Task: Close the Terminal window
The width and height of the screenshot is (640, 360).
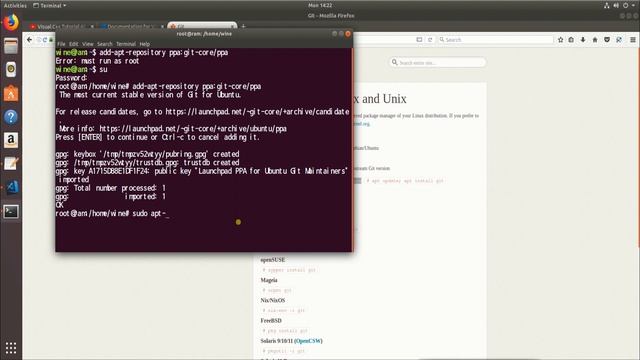Action: 348,34
